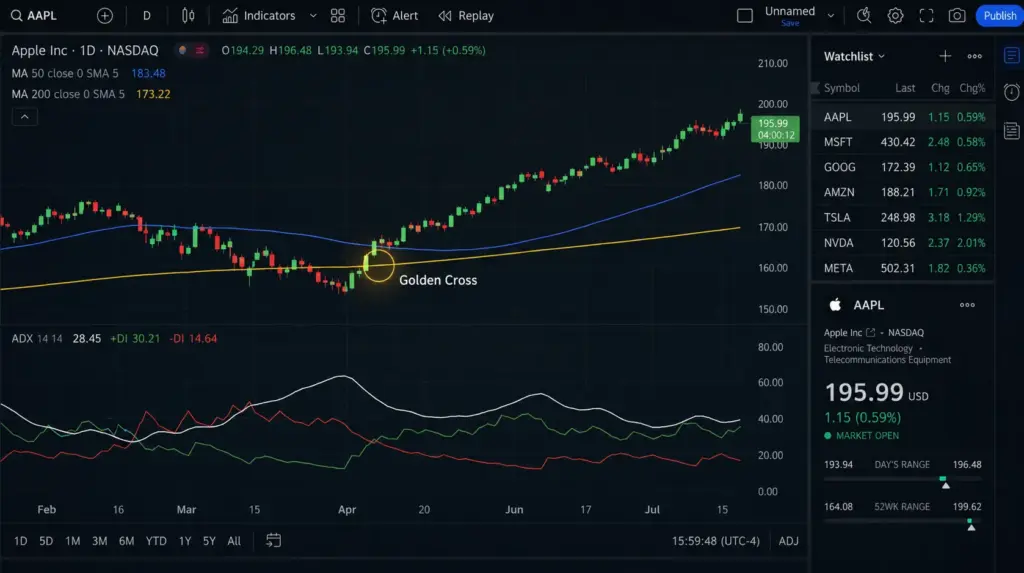Start bar Replay mode
The image size is (1024, 573).
466,16
